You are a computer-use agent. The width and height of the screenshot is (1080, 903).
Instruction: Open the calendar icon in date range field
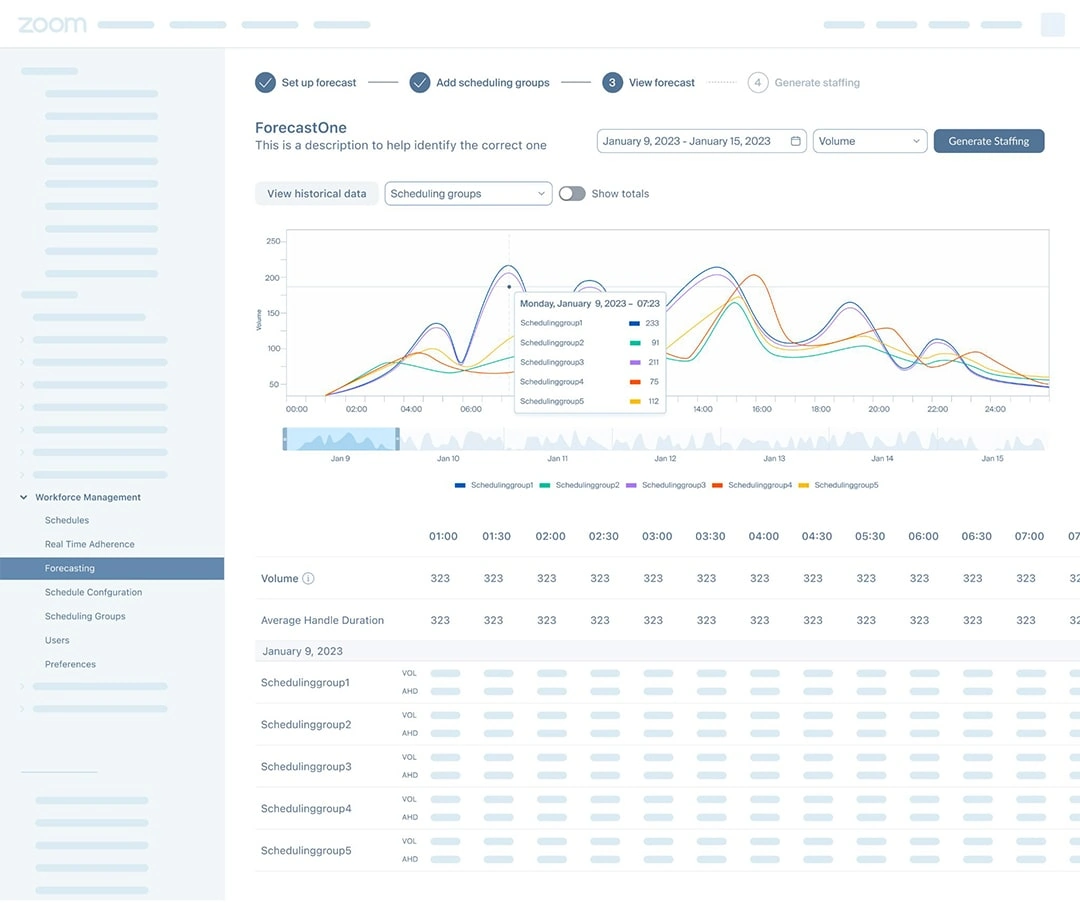coord(796,141)
